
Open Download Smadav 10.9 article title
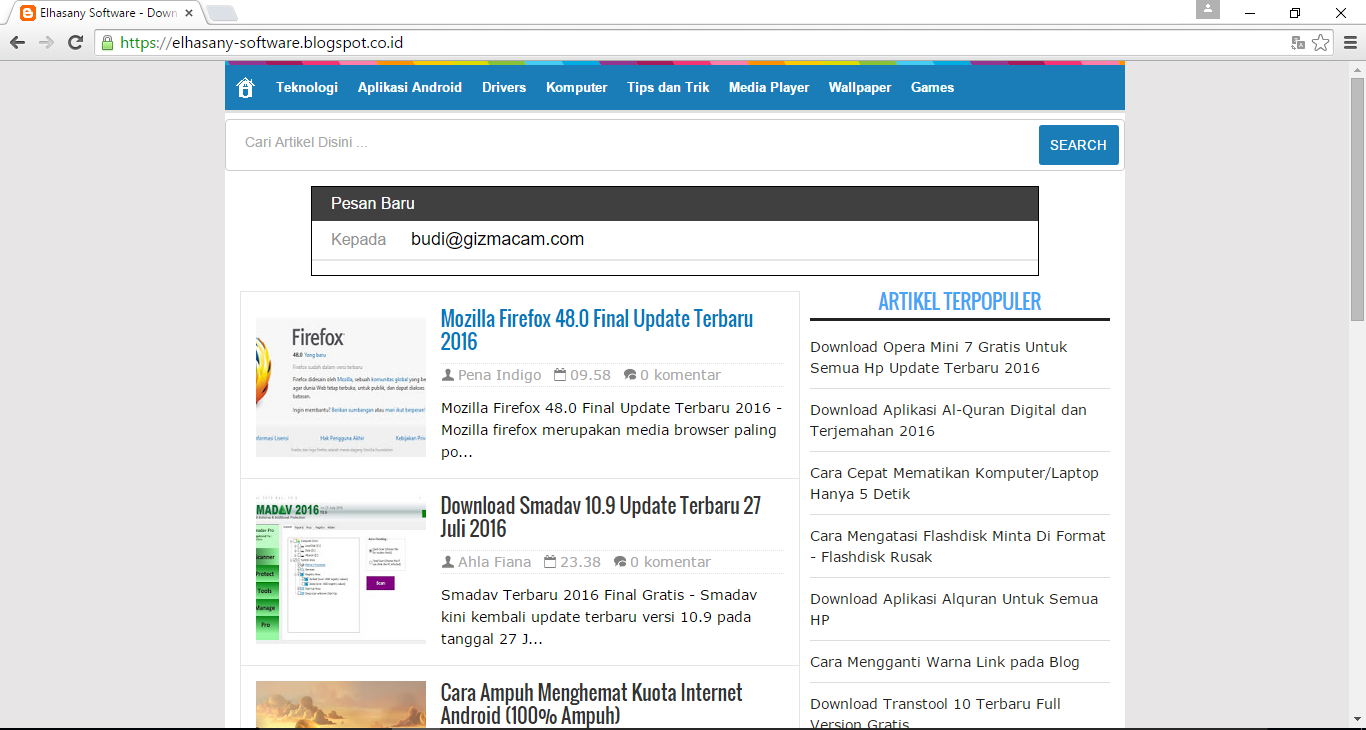(x=601, y=517)
